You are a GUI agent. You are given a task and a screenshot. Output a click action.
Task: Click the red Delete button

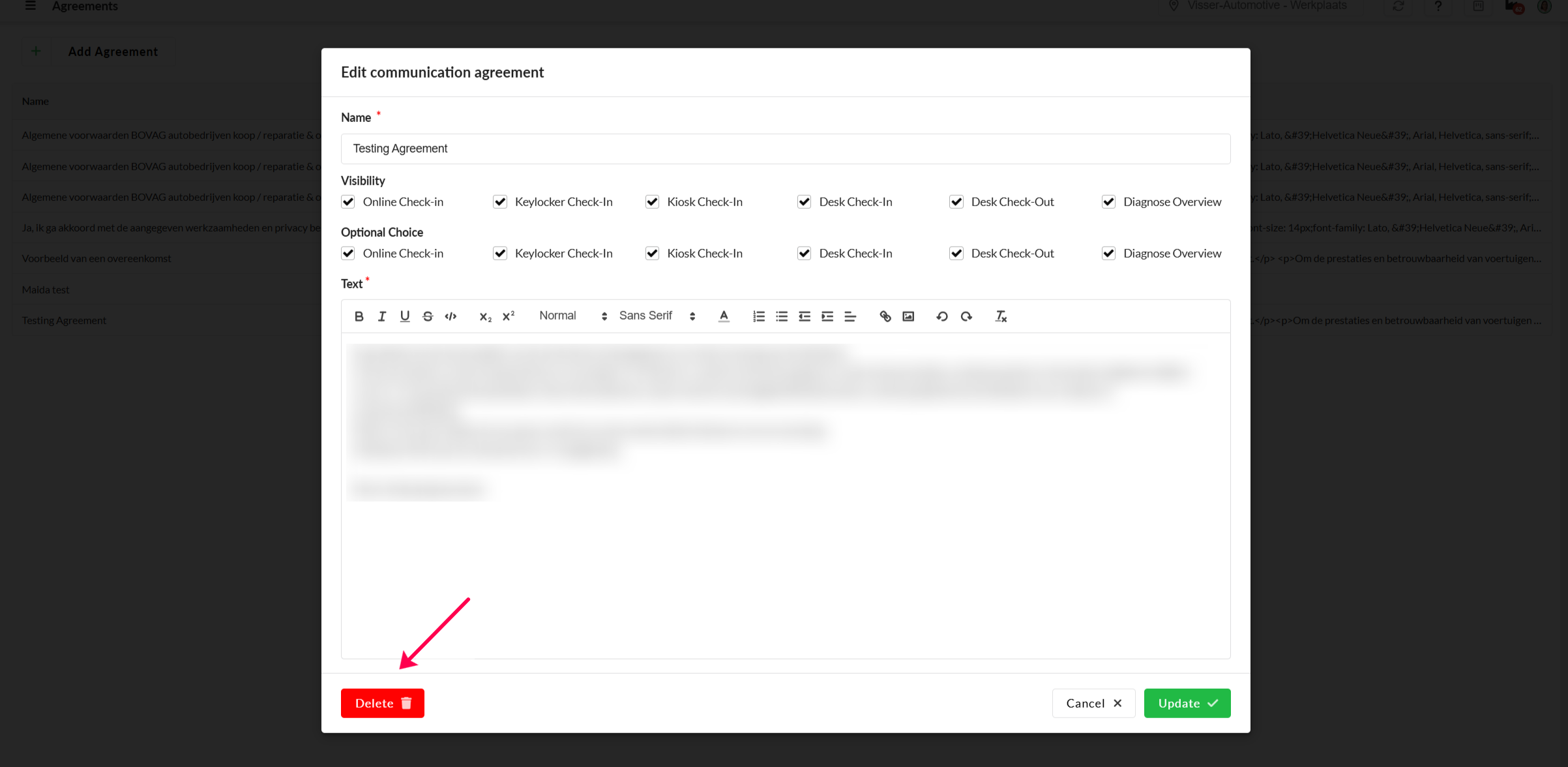pyautogui.click(x=382, y=703)
